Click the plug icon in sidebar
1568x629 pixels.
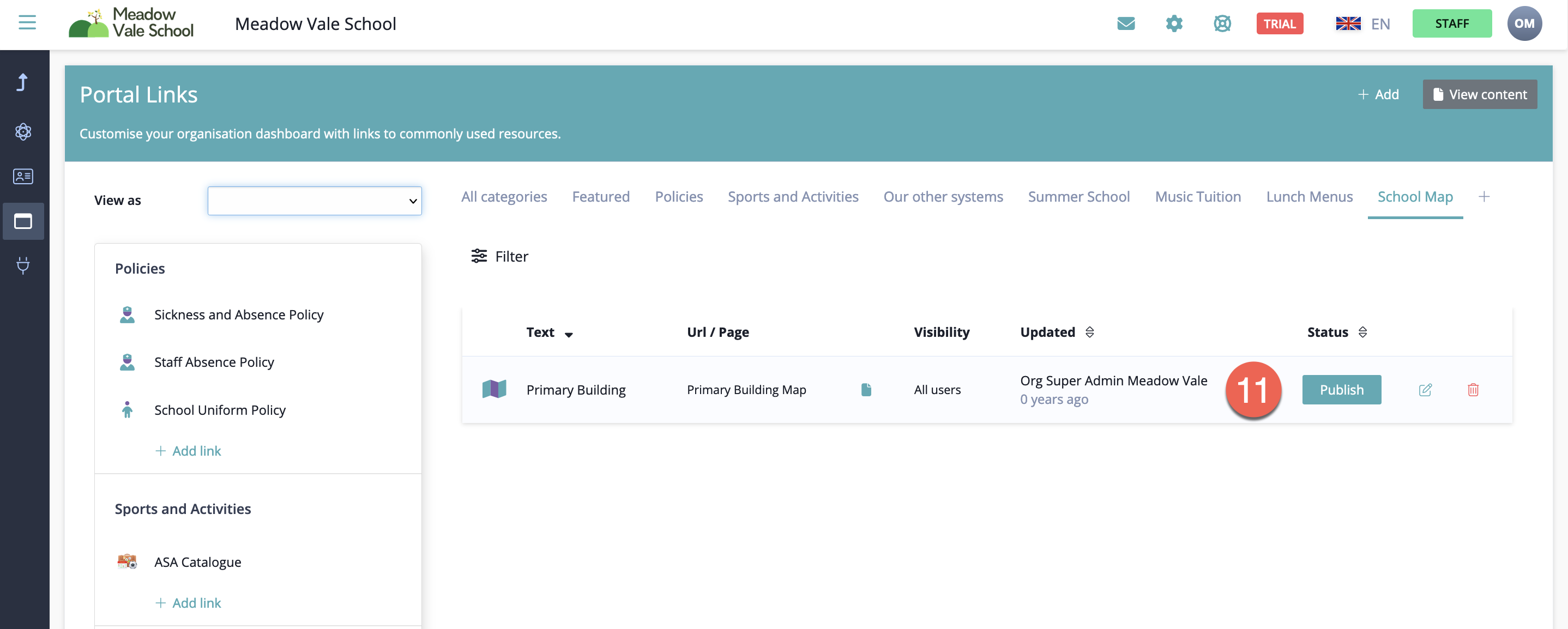pyautogui.click(x=23, y=265)
